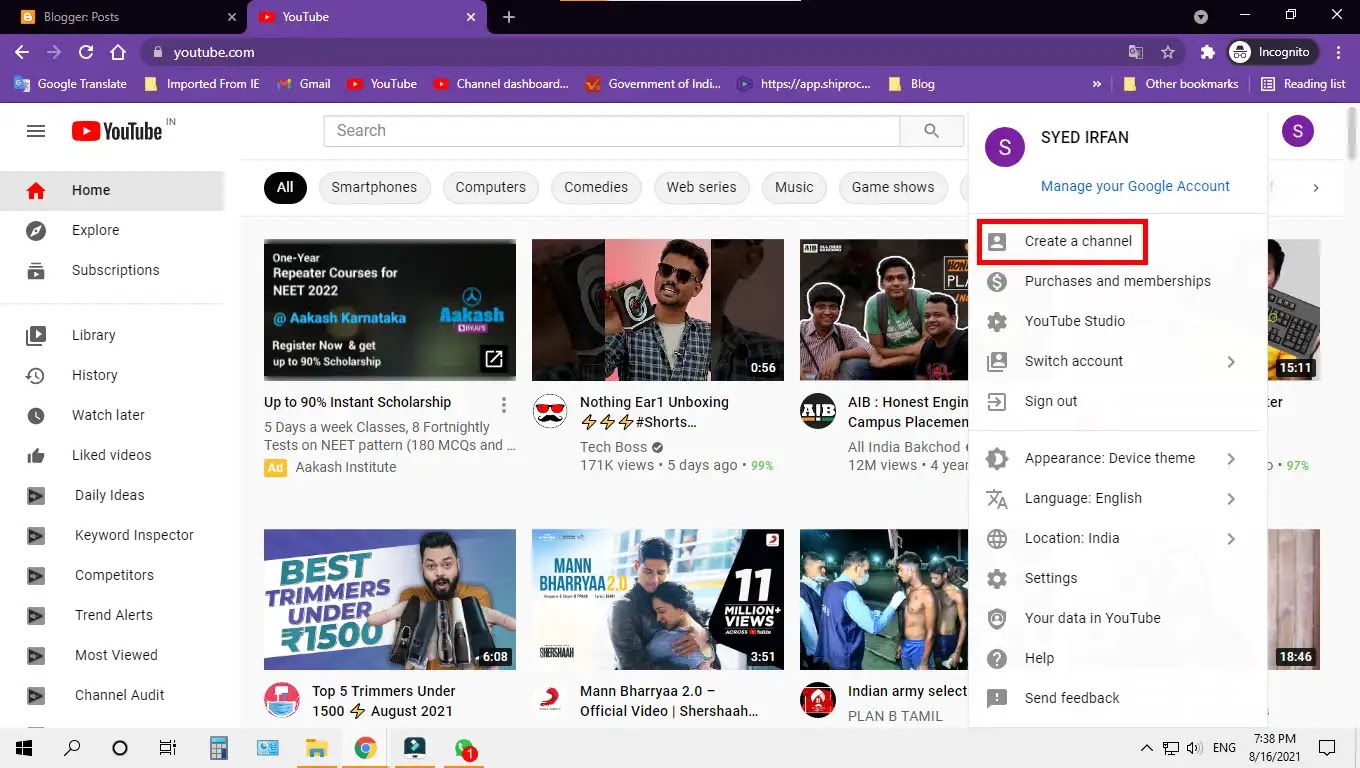The image size is (1360, 768).
Task: Open History clock-arrow icon
Action: [x=36, y=376]
